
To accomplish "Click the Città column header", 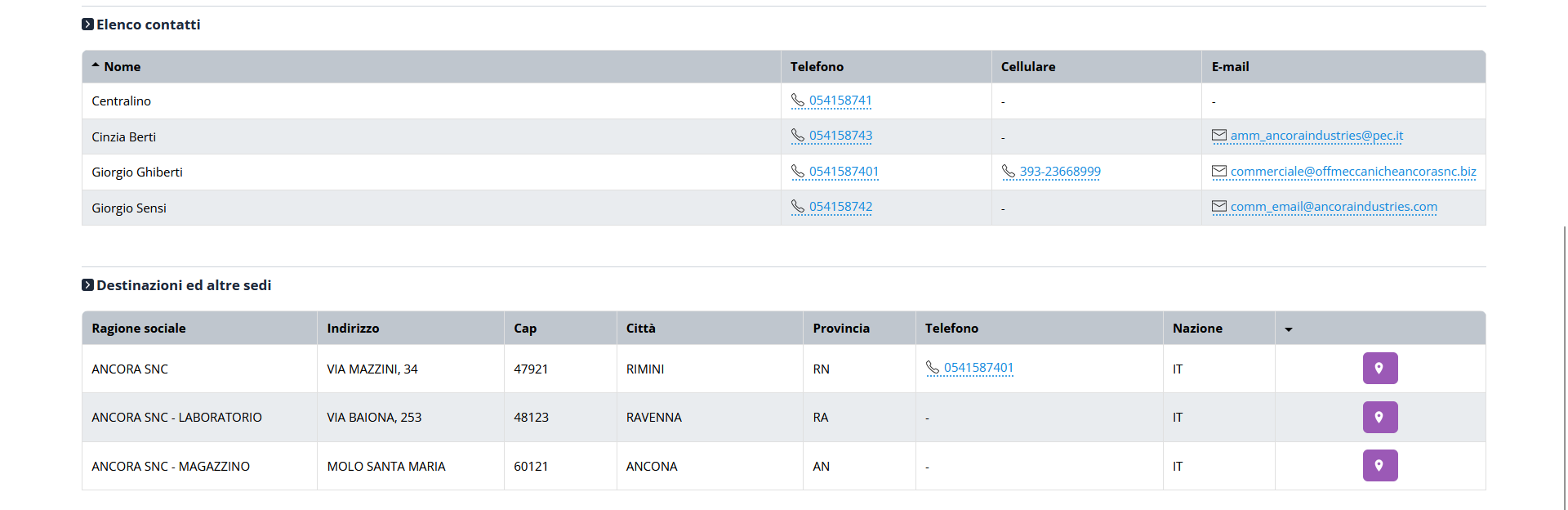I will 641,329.
